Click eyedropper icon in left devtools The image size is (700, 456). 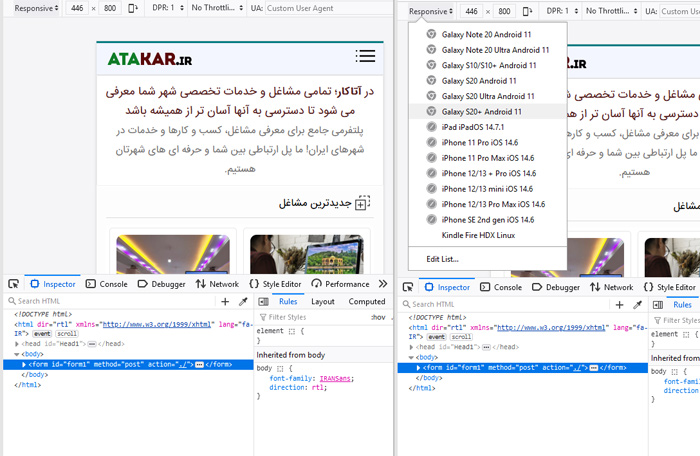pos(243,302)
